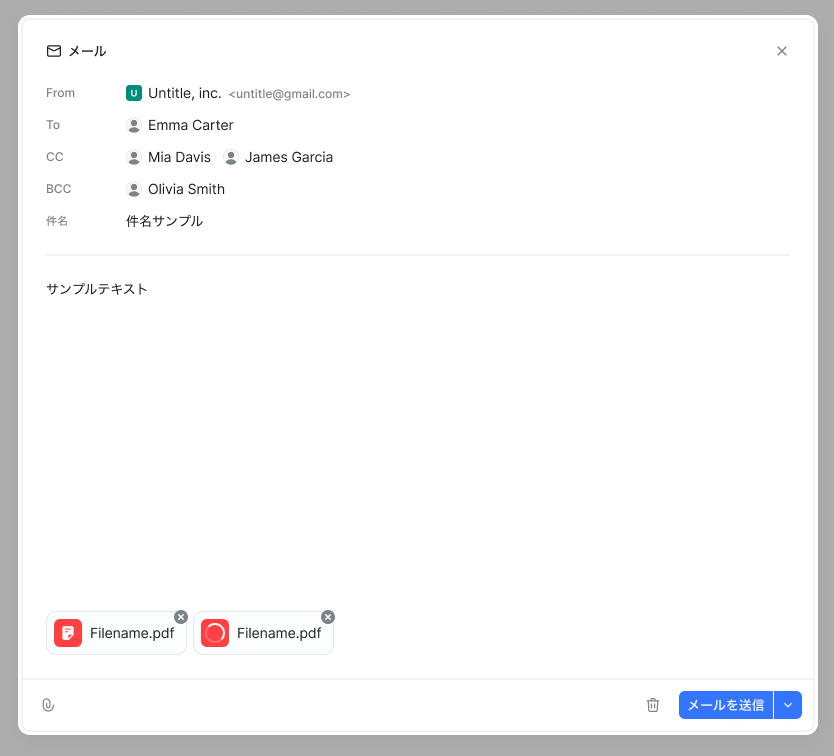Screen dimensions: 834x756
Task: Click Olivia Smith's avatar icon
Action: tap(134, 189)
